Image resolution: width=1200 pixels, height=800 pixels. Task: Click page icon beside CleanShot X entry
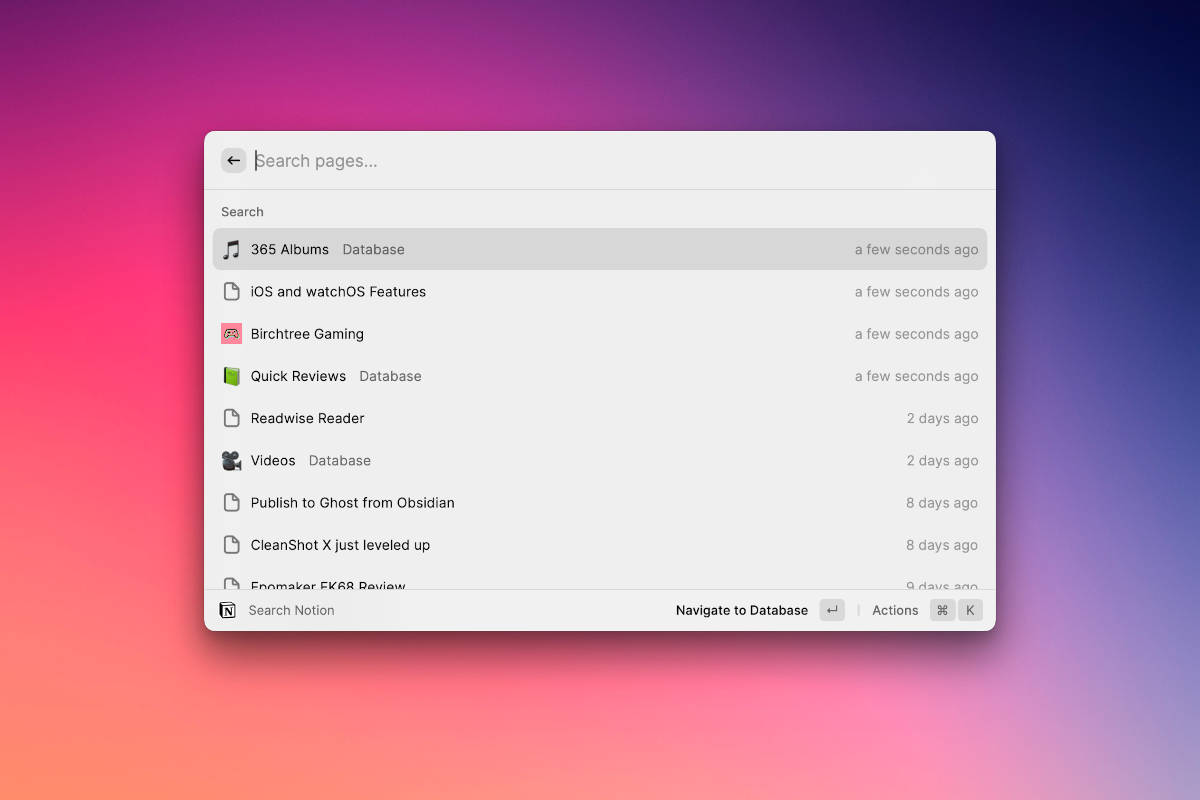click(231, 545)
